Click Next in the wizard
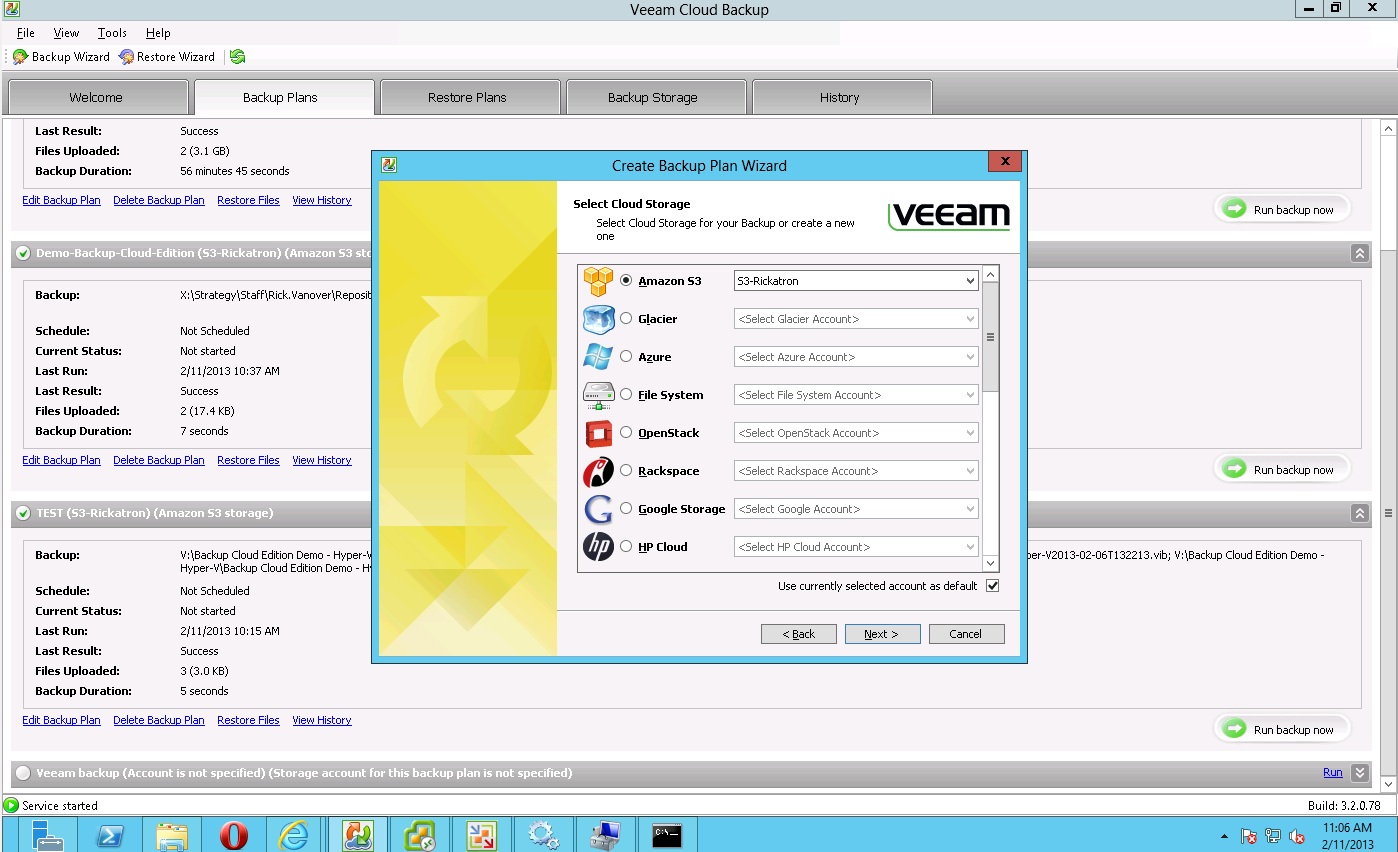 pos(882,634)
